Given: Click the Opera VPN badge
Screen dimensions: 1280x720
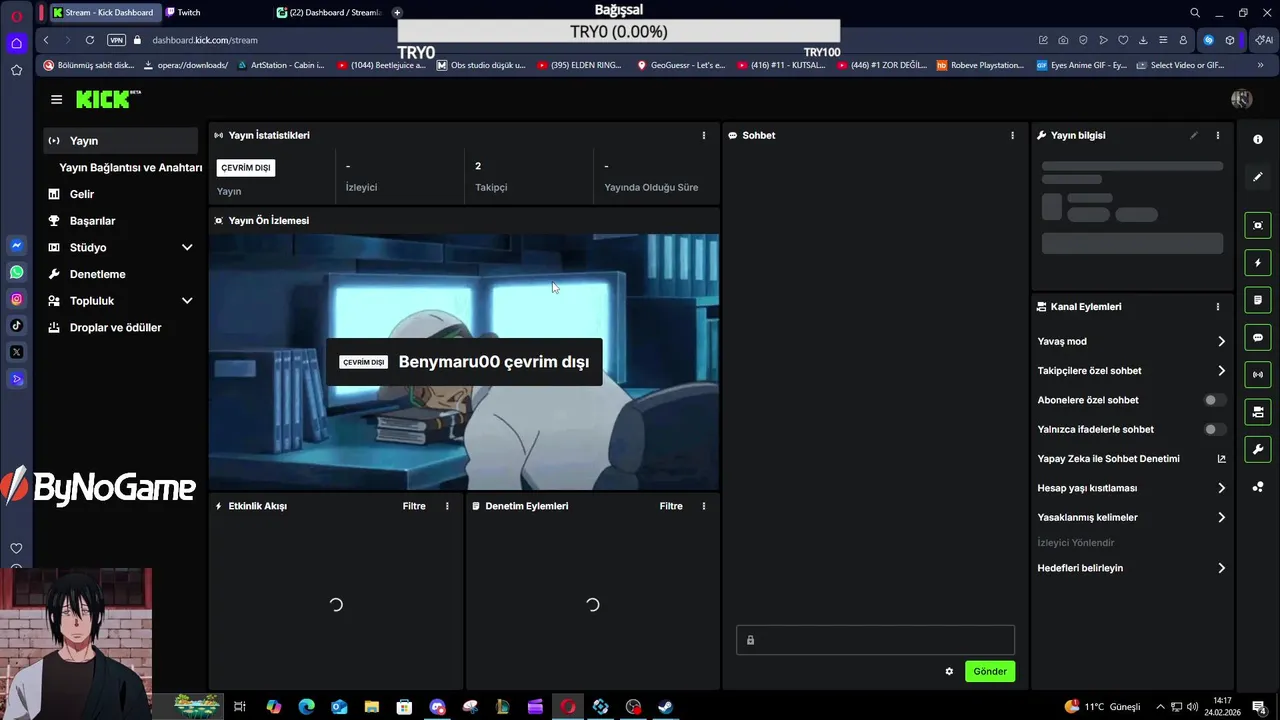Looking at the screenshot, I should point(116,40).
